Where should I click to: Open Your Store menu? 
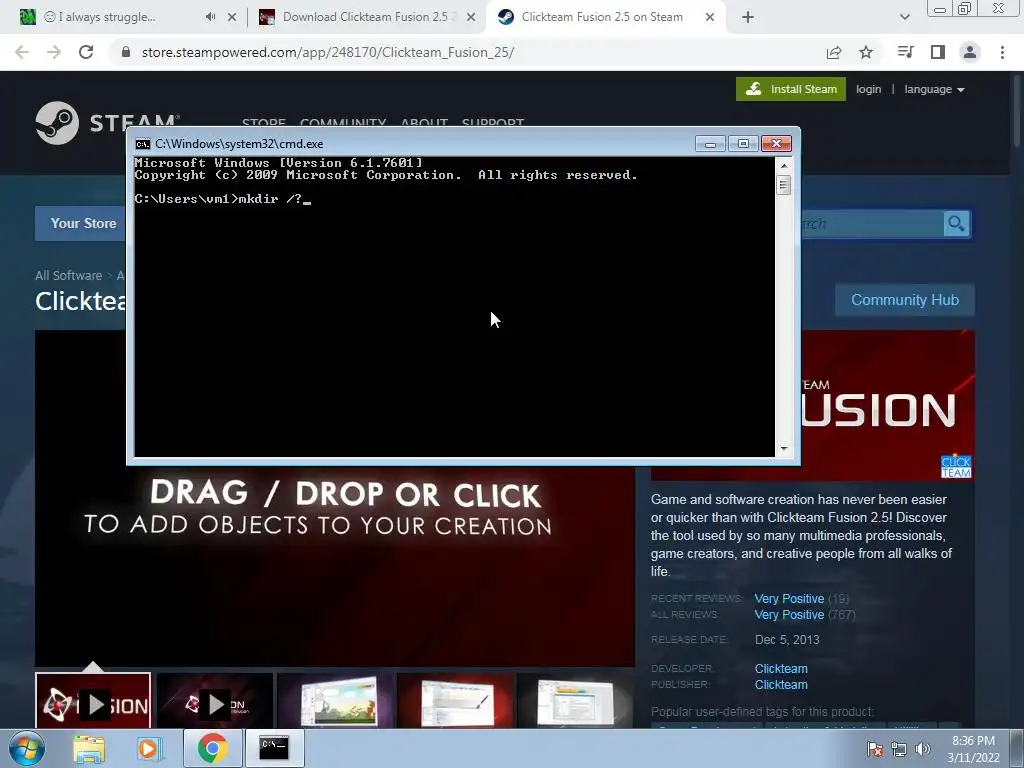coord(80,223)
